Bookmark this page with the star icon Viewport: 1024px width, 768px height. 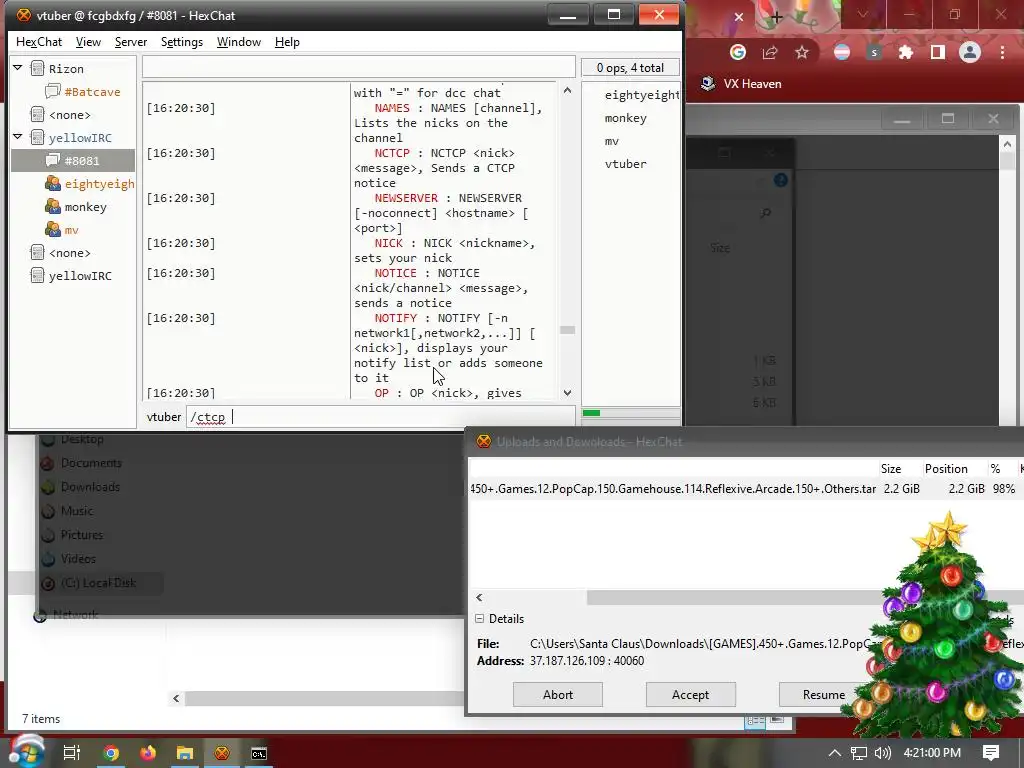tap(802, 52)
